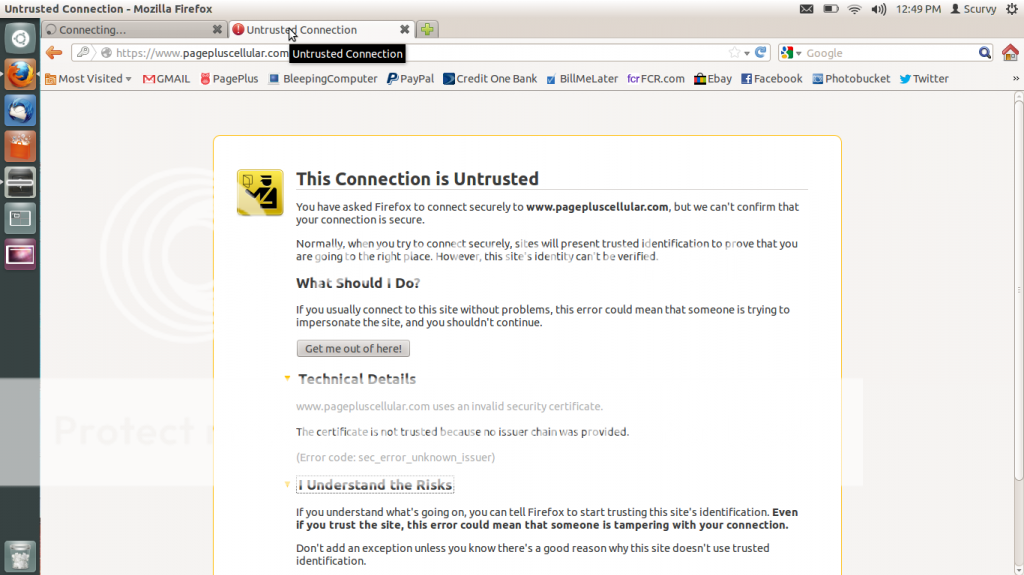Image resolution: width=1024 pixels, height=575 pixels.
Task: Open the Google search engine dropdown
Action: tap(791, 53)
